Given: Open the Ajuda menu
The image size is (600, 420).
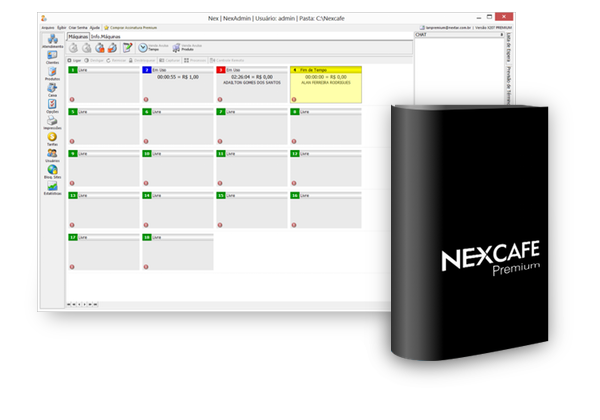Looking at the screenshot, I should (95, 26).
